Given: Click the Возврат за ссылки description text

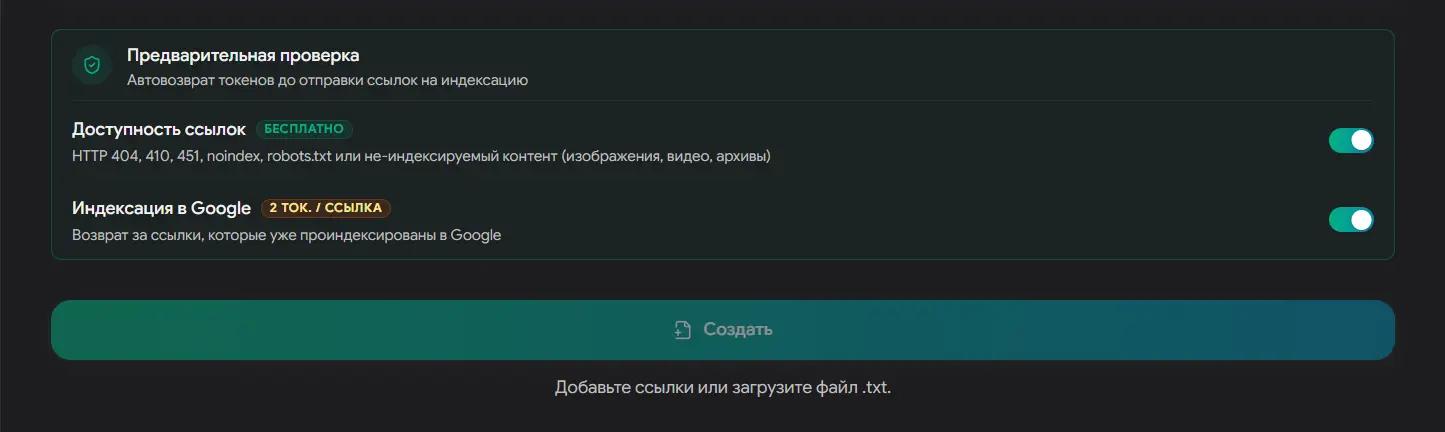Looking at the screenshot, I should [x=286, y=236].
